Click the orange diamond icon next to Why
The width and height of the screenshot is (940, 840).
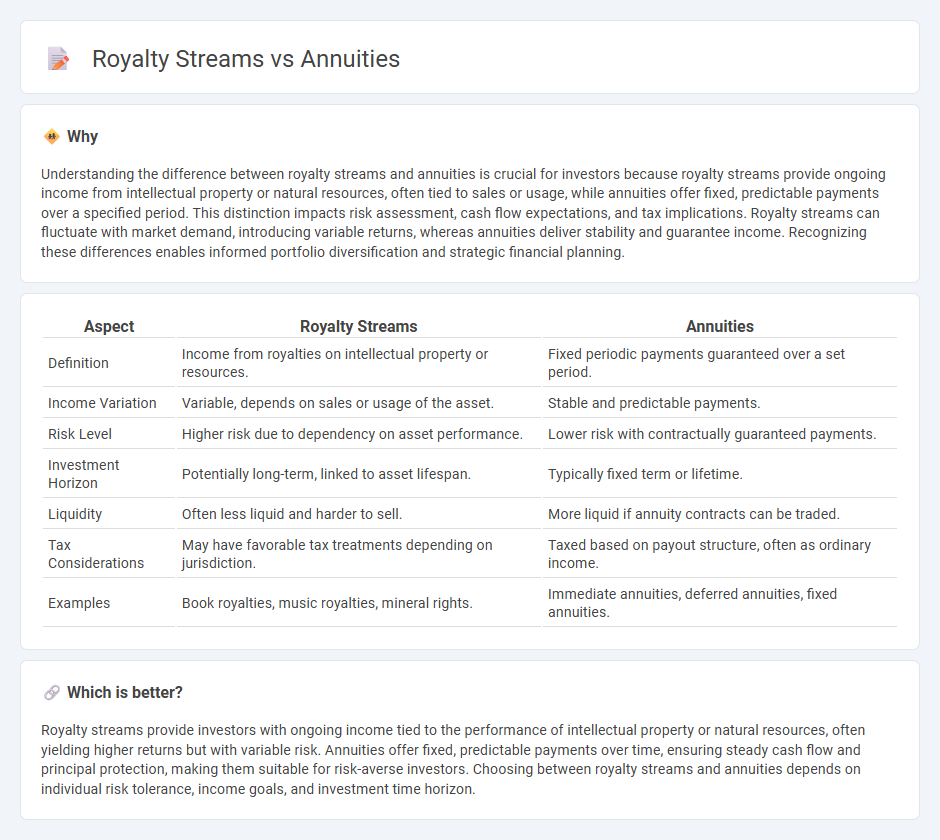pos(52,137)
